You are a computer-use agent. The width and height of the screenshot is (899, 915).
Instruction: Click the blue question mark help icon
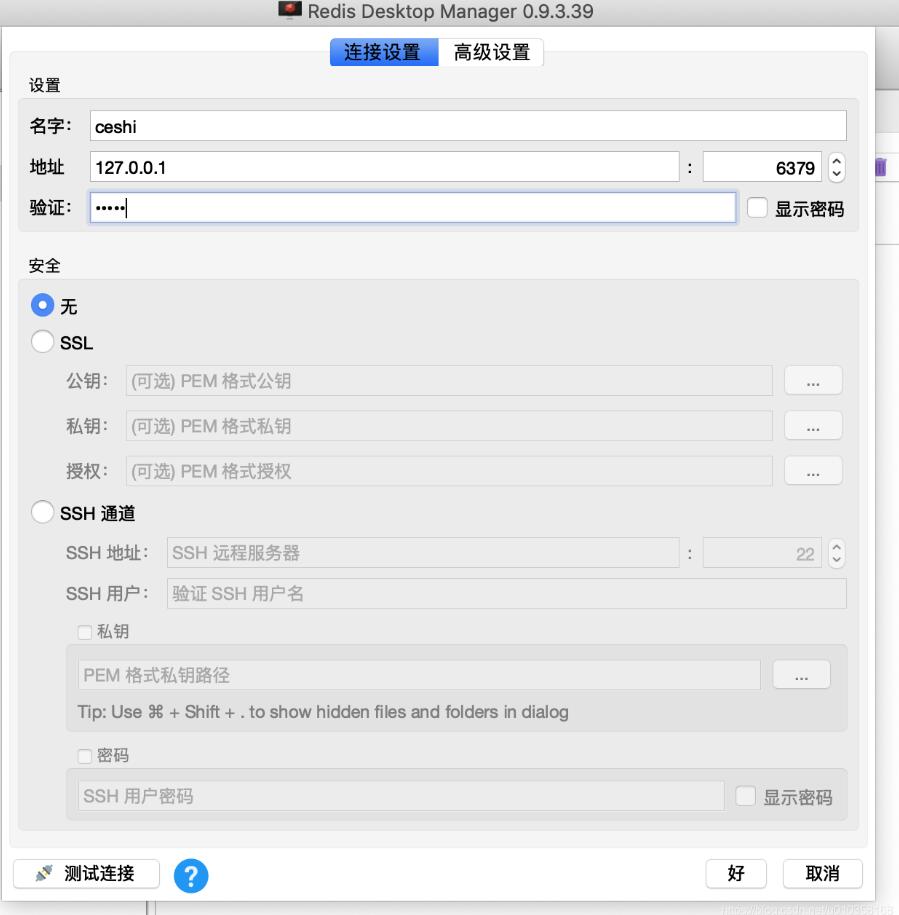click(191, 875)
